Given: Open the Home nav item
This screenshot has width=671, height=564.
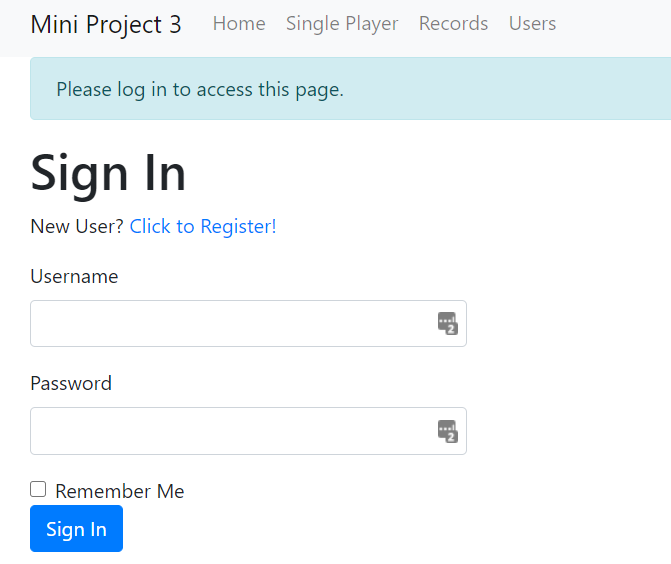Looking at the screenshot, I should [239, 24].
